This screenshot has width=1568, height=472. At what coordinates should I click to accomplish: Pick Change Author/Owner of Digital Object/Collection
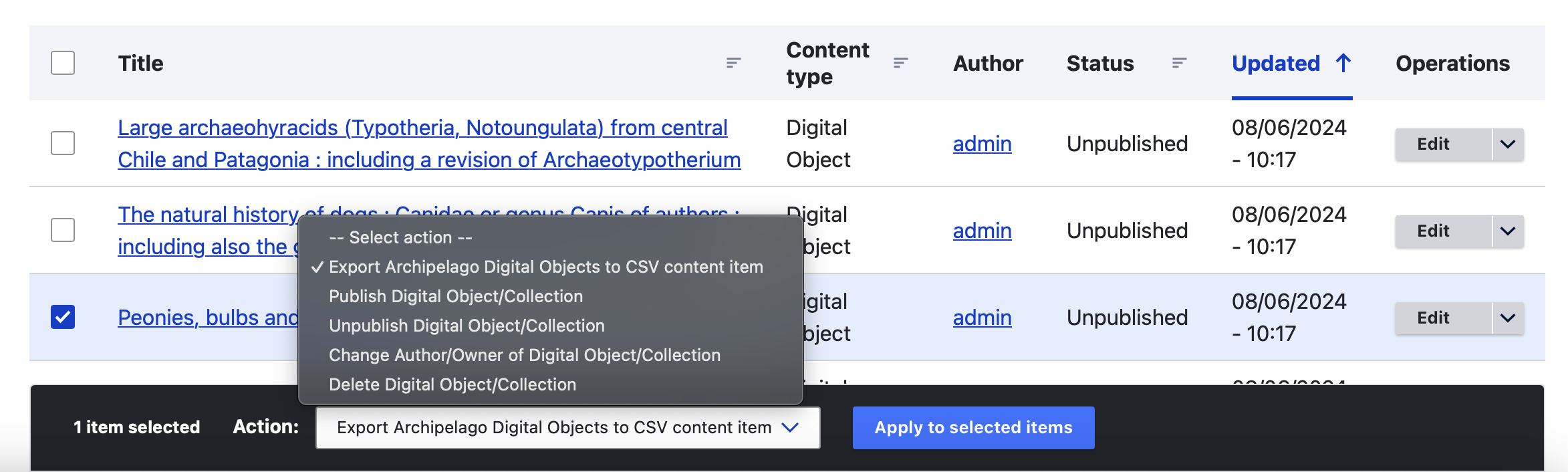coord(525,355)
